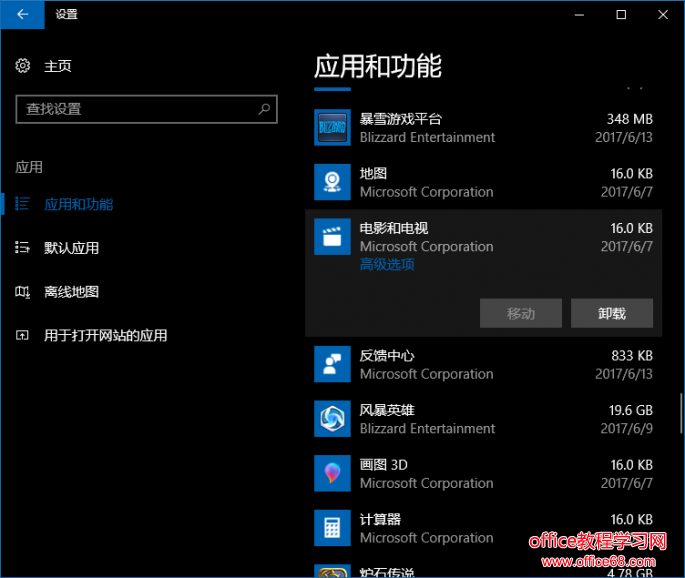Go to 主页 settings home

click(58, 66)
